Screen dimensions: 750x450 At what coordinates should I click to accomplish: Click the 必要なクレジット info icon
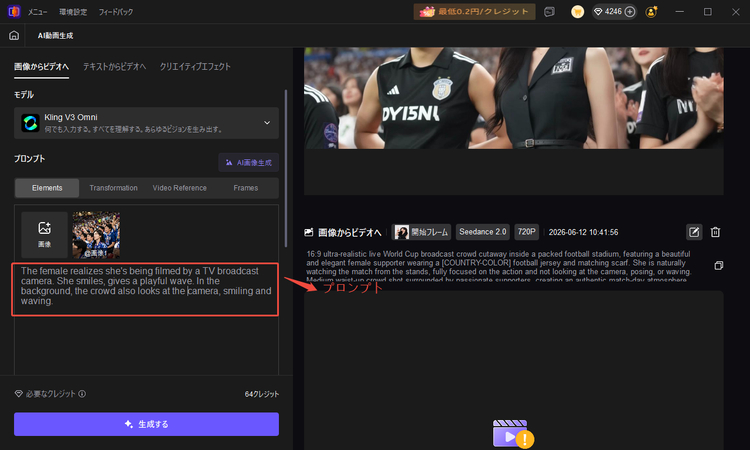82,394
